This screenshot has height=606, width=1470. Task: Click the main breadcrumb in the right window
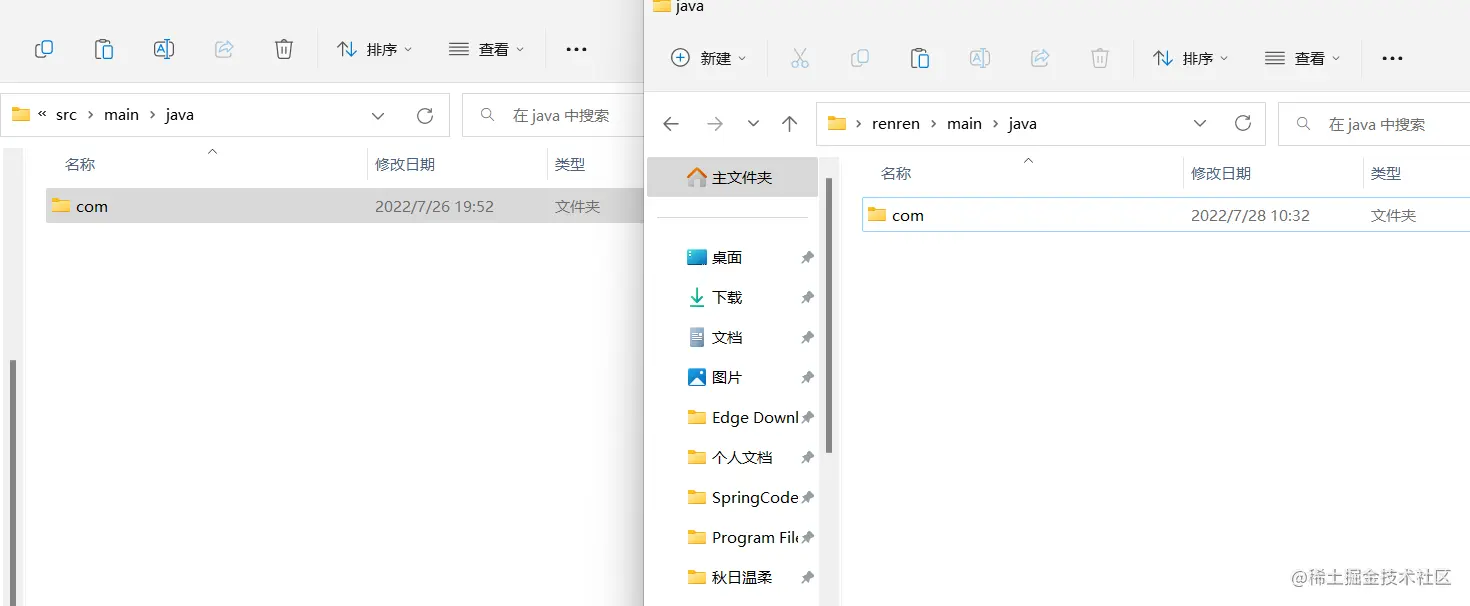point(964,124)
